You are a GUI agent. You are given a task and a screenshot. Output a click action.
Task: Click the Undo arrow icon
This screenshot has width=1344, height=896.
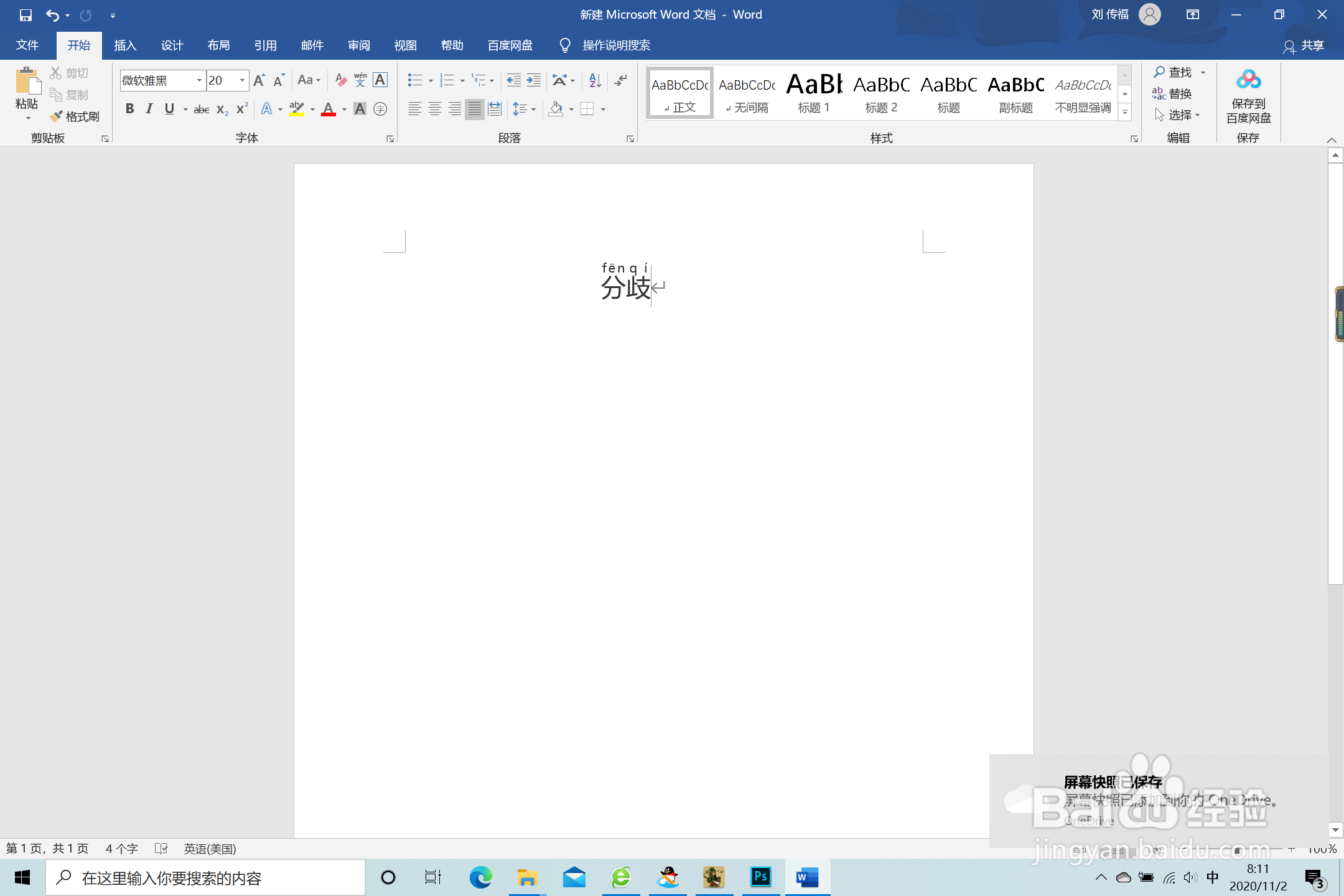pyautogui.click(x=53, y=15)
